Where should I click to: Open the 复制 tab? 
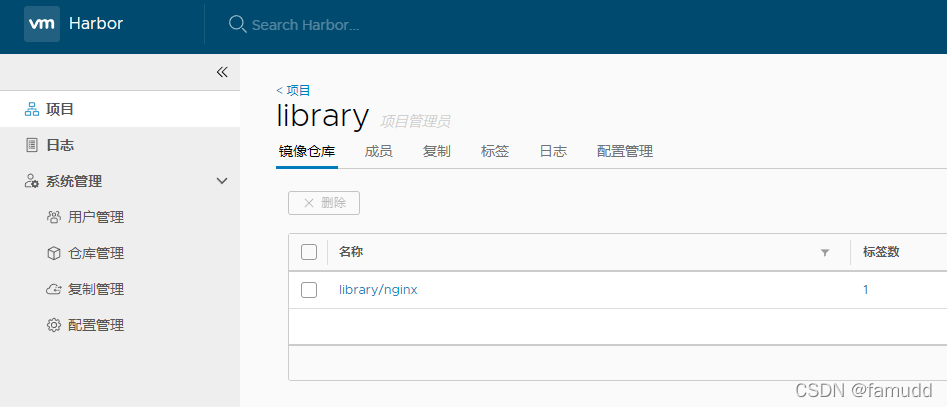[437, 152]
